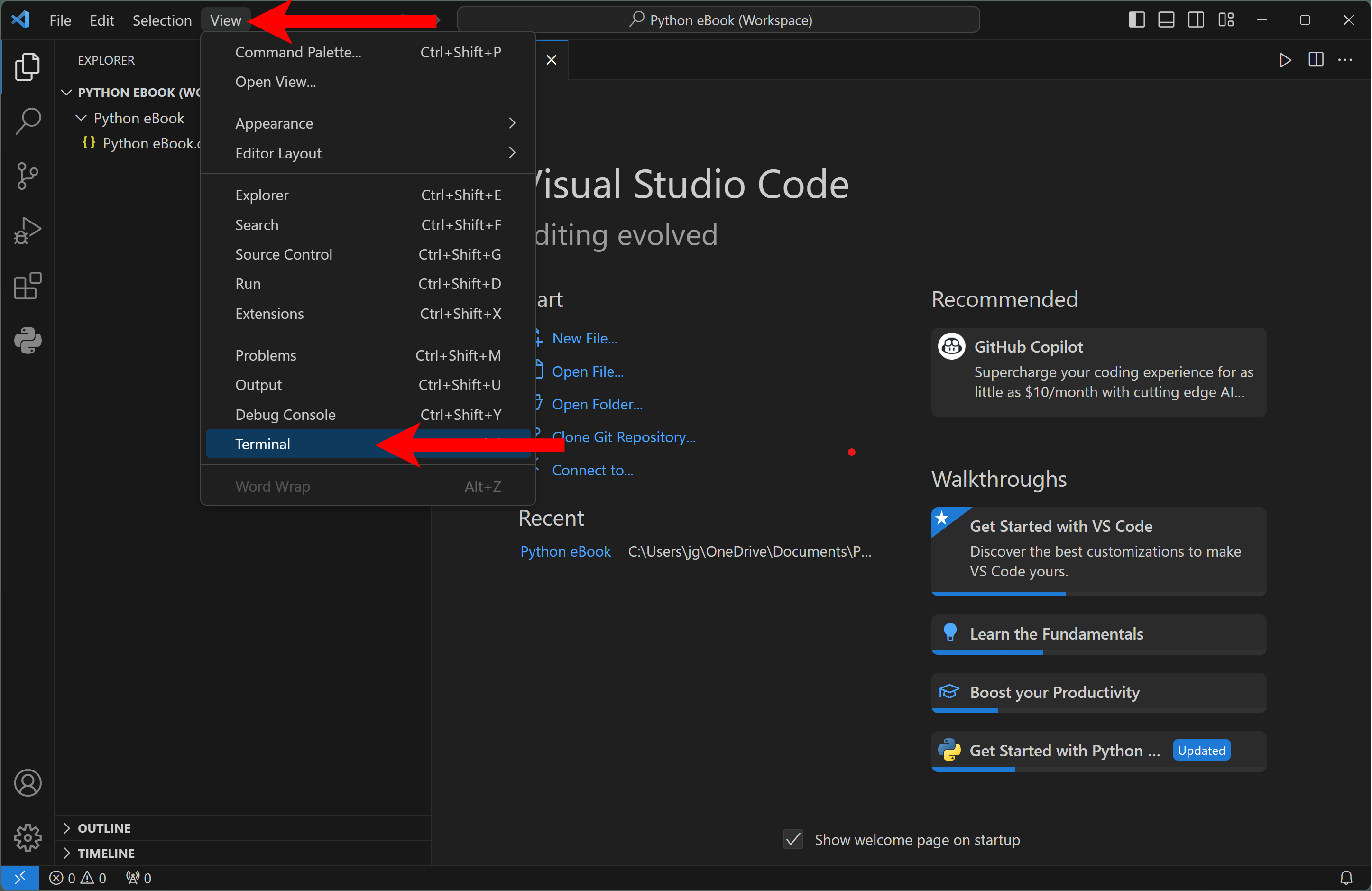Open the notifications bell
The width and height of the screenshot is (1372, 891).
click(x=1346, y=878)
